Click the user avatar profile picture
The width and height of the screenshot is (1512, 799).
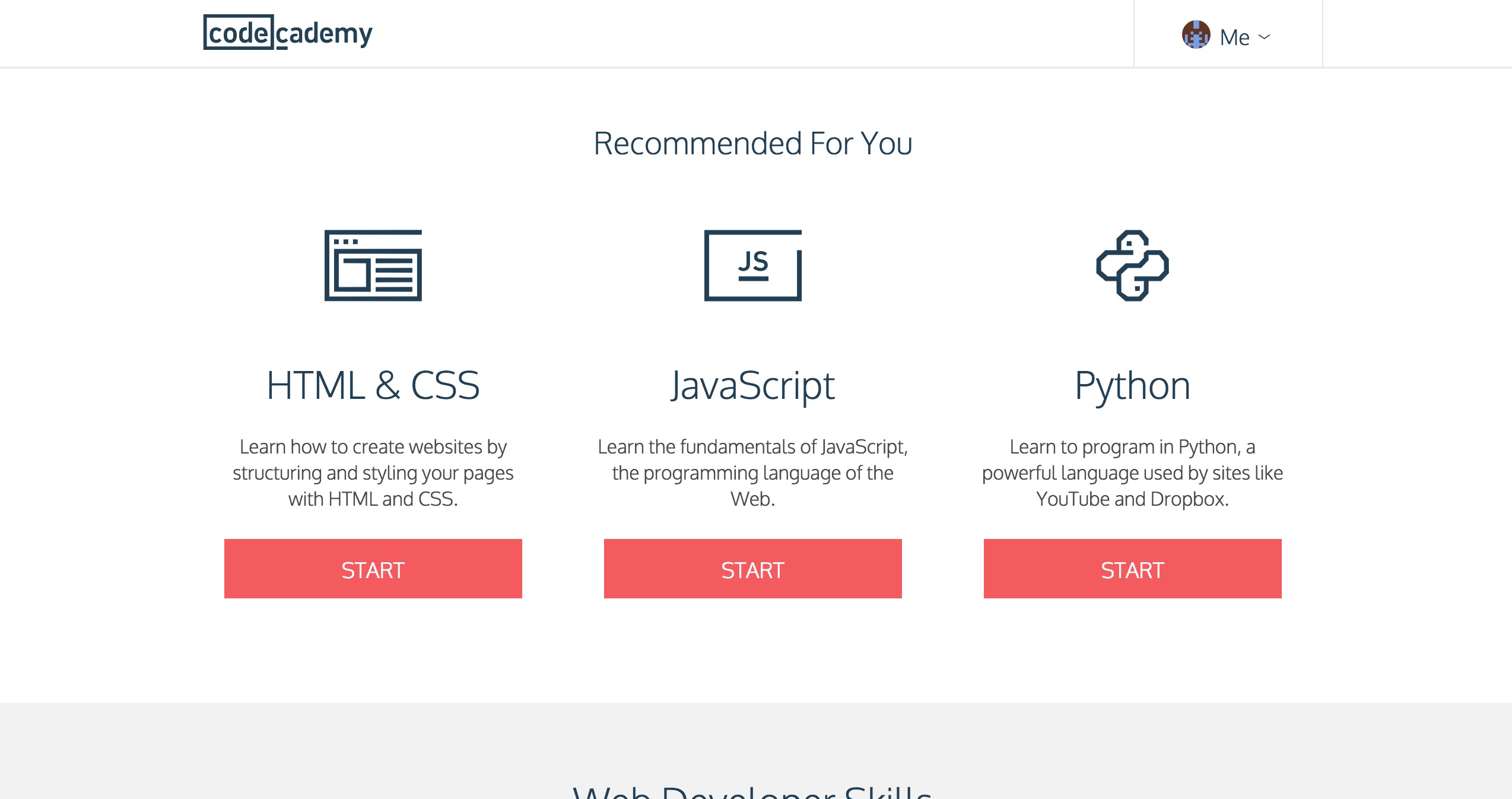pos(1195,35)
